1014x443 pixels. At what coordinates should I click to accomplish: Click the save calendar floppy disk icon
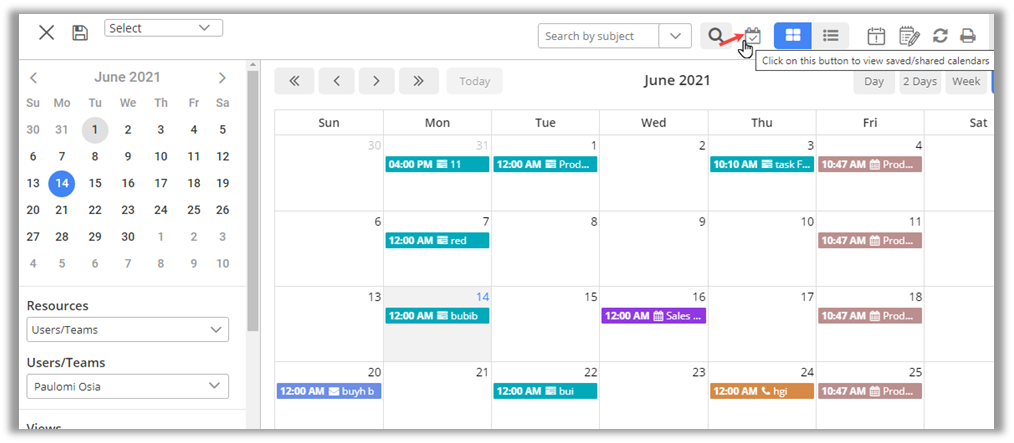(x=80, y=33)
